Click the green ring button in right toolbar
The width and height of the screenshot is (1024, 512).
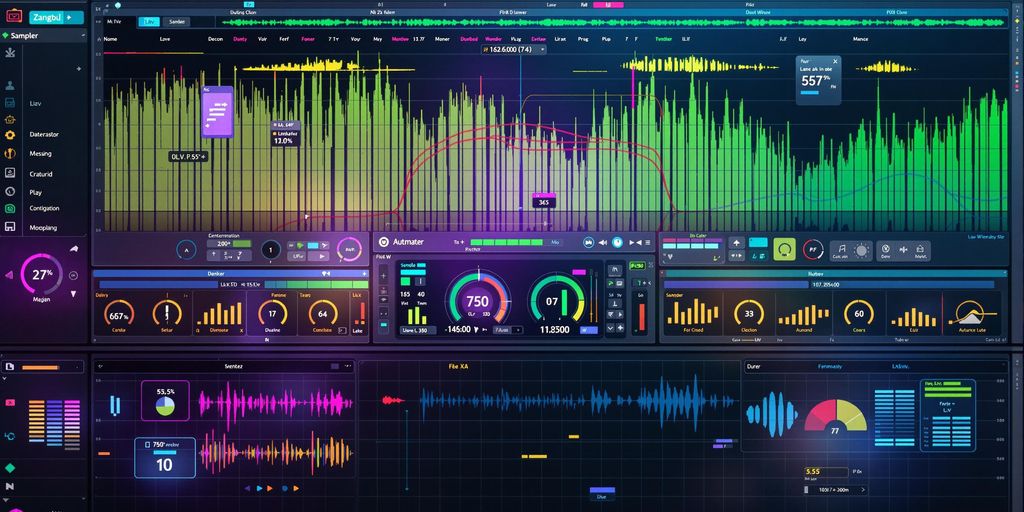[x=784, y=249]
